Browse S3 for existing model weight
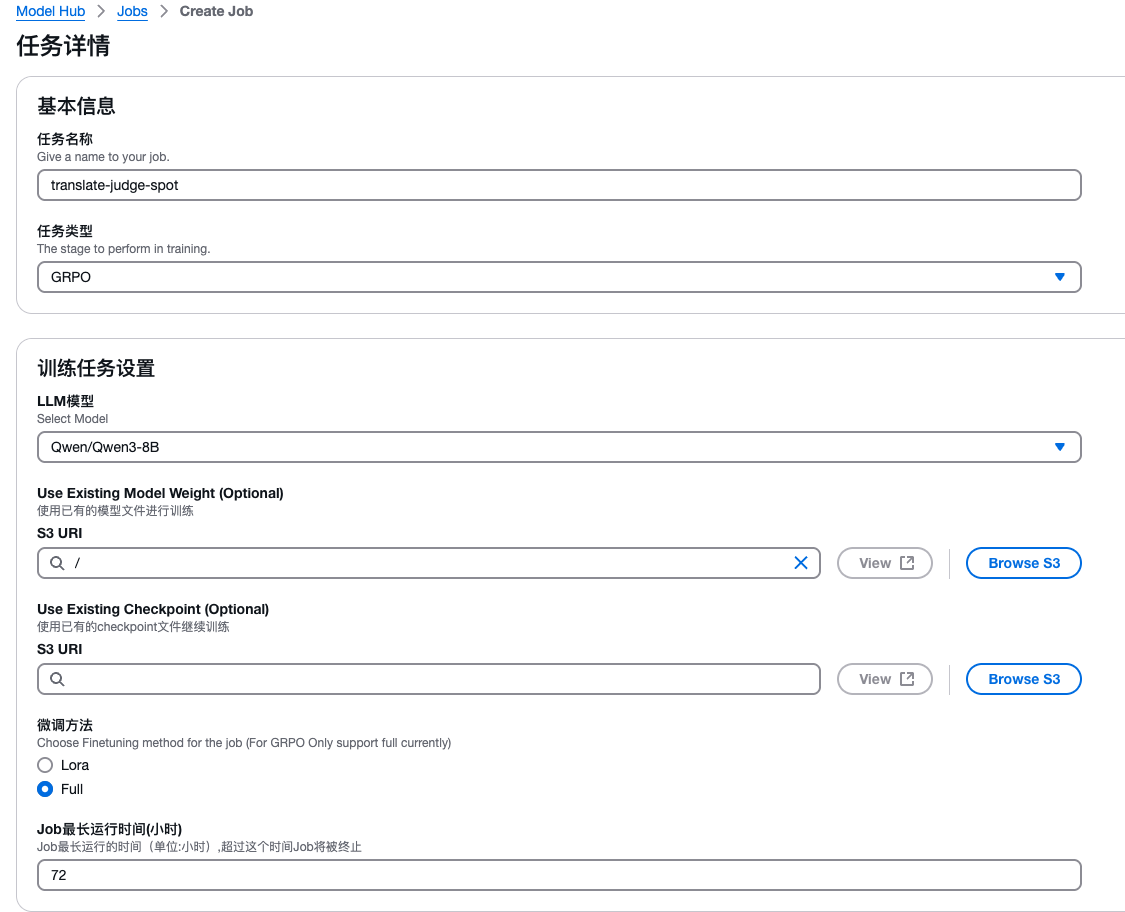 [x=1023, y=563]
